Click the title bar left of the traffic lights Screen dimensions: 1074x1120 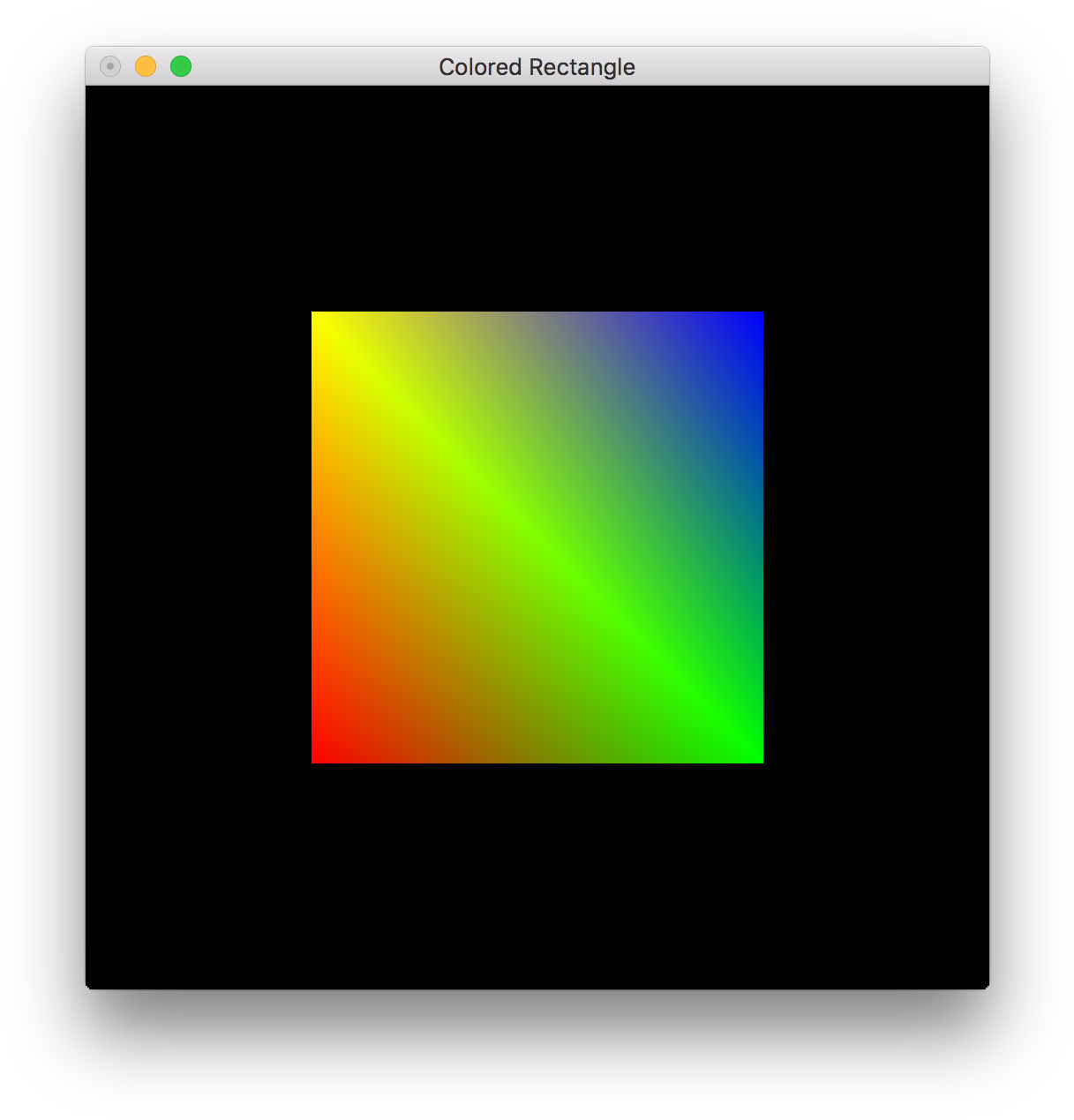point(95,66)
